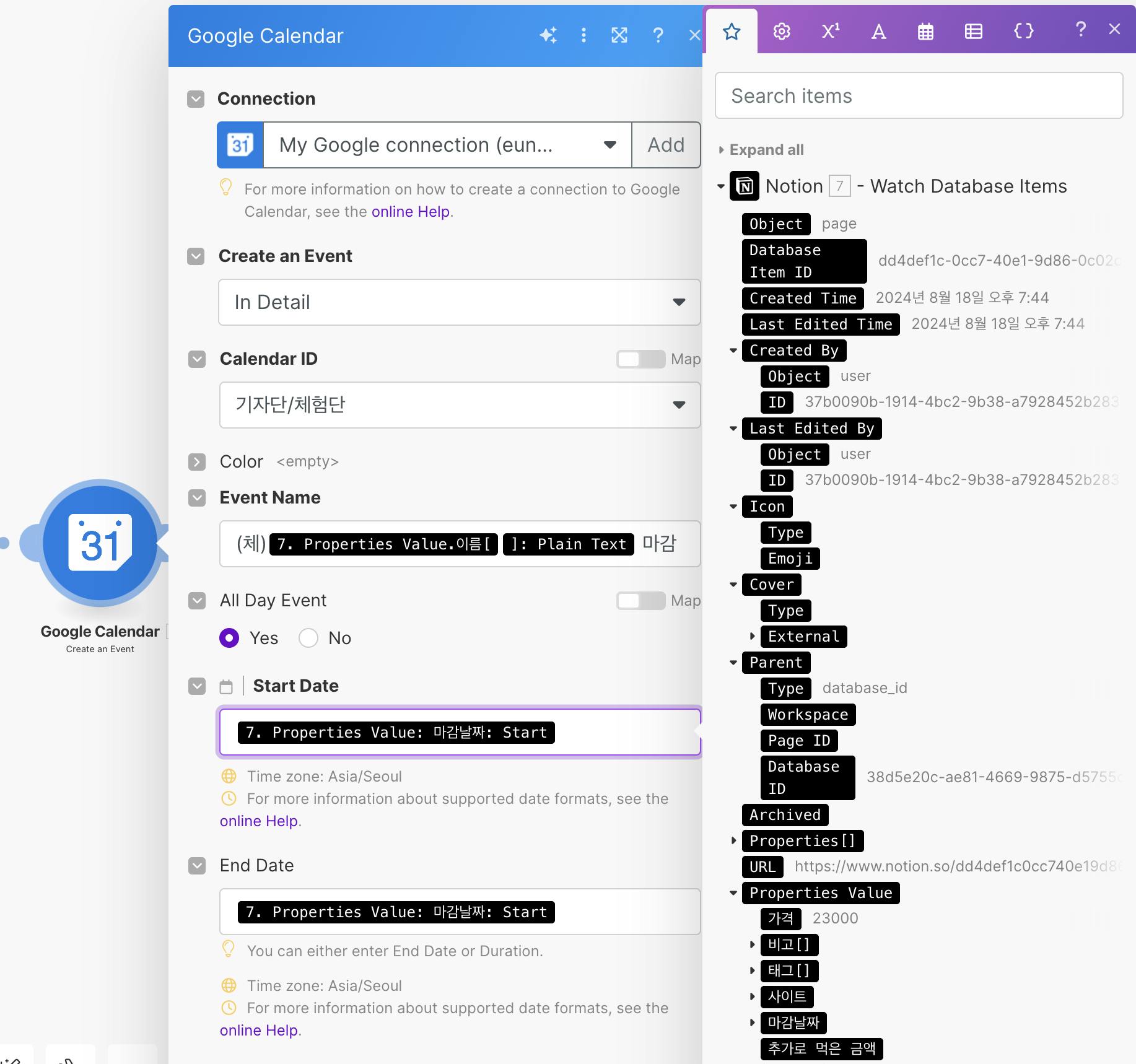Expand the External node

(752, 636)
